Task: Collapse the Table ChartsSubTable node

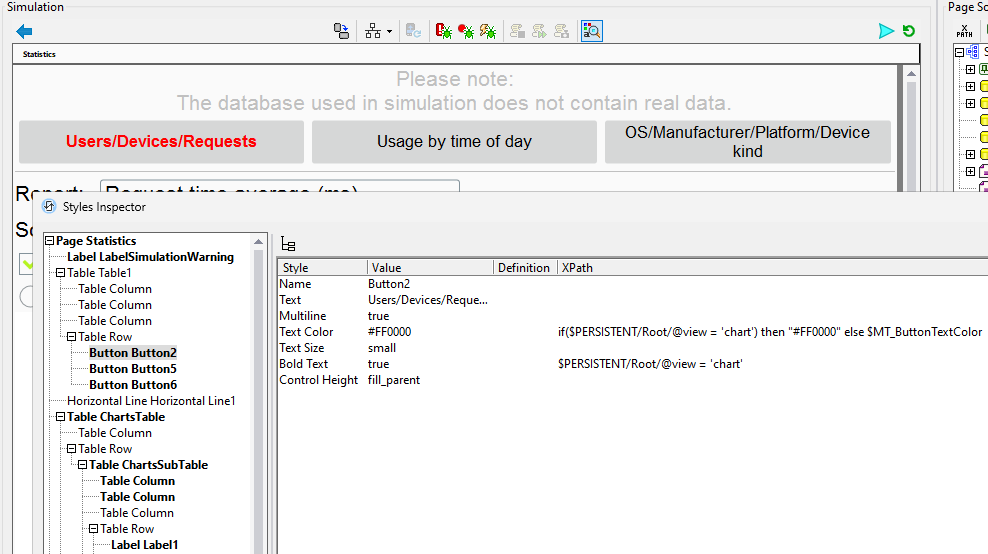Action: click(83, 465)
